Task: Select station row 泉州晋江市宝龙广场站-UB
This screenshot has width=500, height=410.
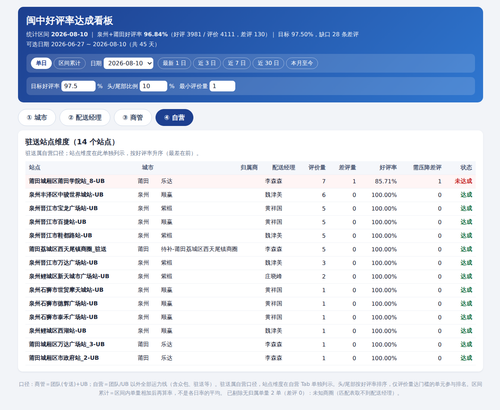Action: (x=250, y=208)
